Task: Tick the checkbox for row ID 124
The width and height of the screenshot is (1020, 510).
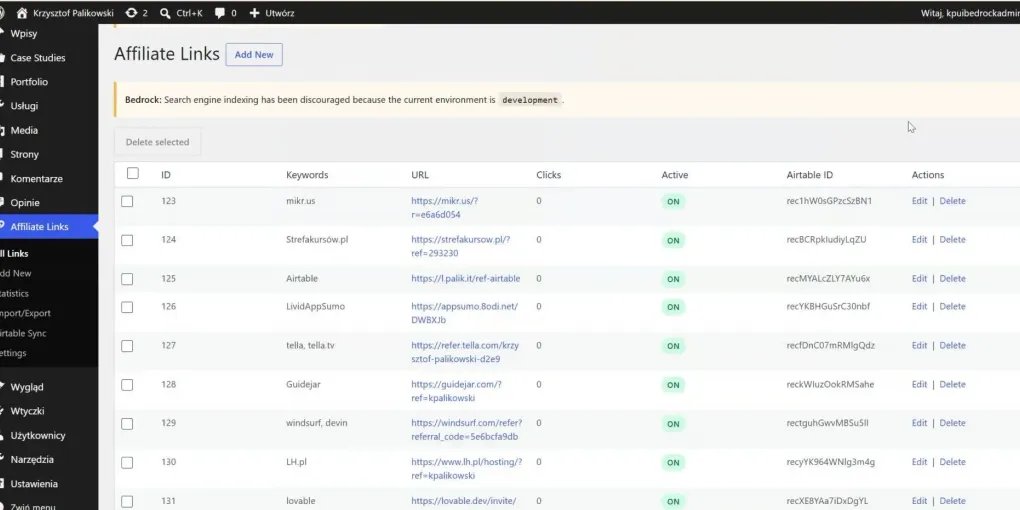Action: pyautogui.click(x=127, y=240)
